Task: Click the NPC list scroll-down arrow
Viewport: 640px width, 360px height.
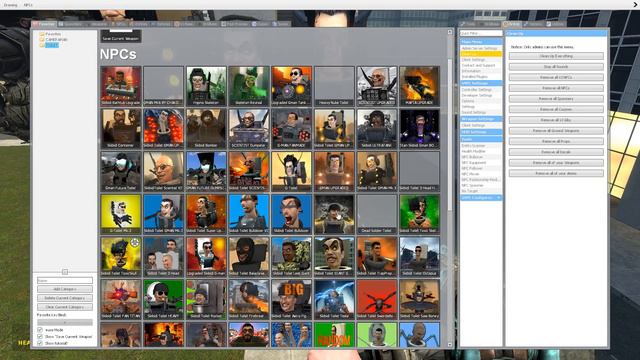Action: click(450, 345)
